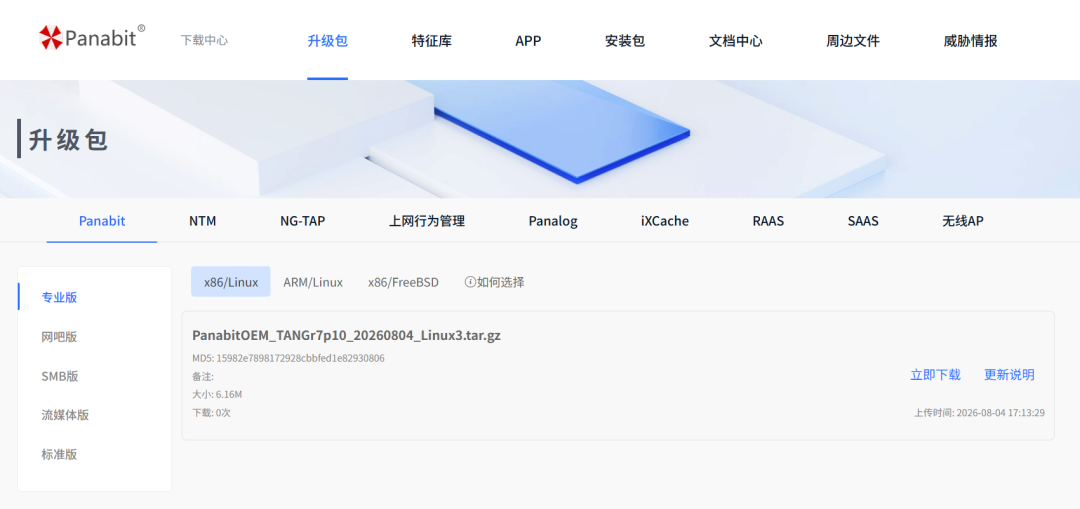Click the 备注 field label
Image resolution: width=1080 pixels, height=509 pixels.
[203, 377]
